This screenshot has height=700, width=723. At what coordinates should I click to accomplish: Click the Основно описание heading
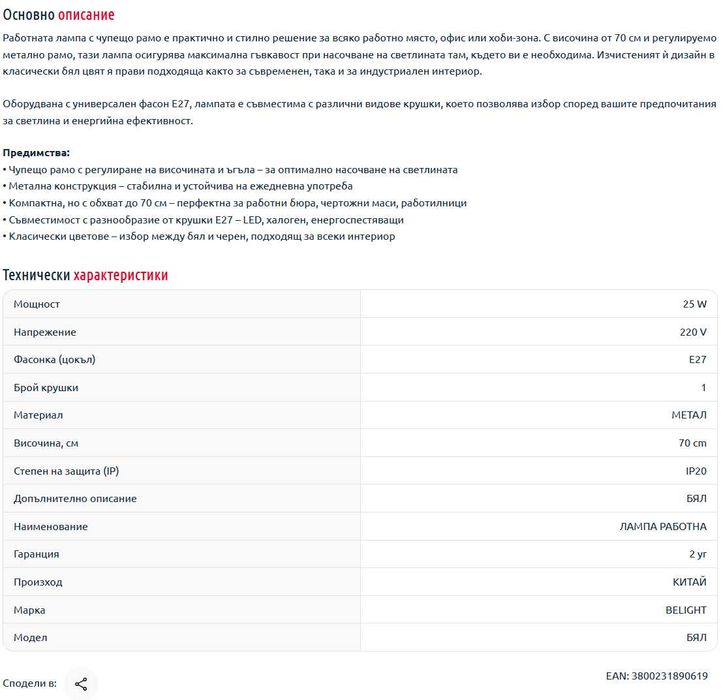(x=59, y=15)
